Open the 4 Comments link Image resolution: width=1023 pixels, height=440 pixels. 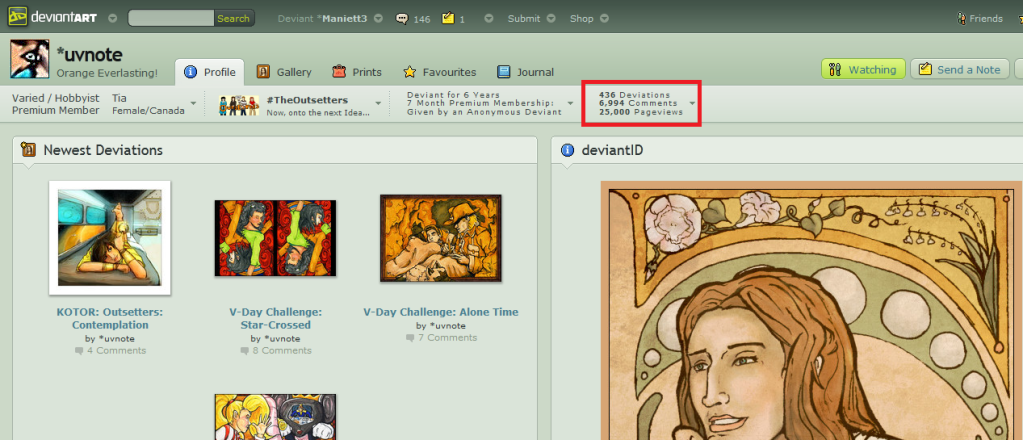[x=110, y=351]
